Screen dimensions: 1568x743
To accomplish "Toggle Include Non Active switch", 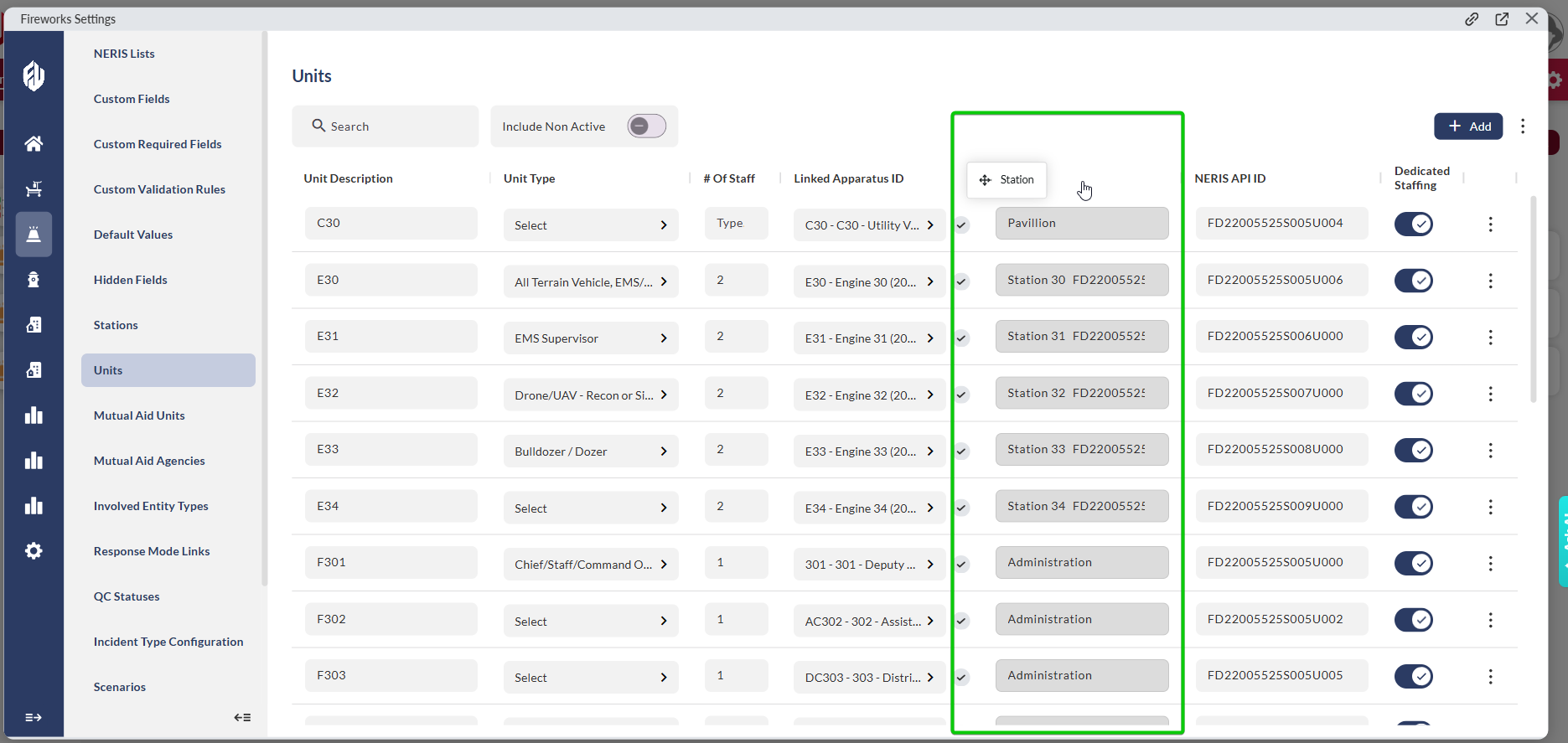I will pyautogui.click(x=646, y=126).
